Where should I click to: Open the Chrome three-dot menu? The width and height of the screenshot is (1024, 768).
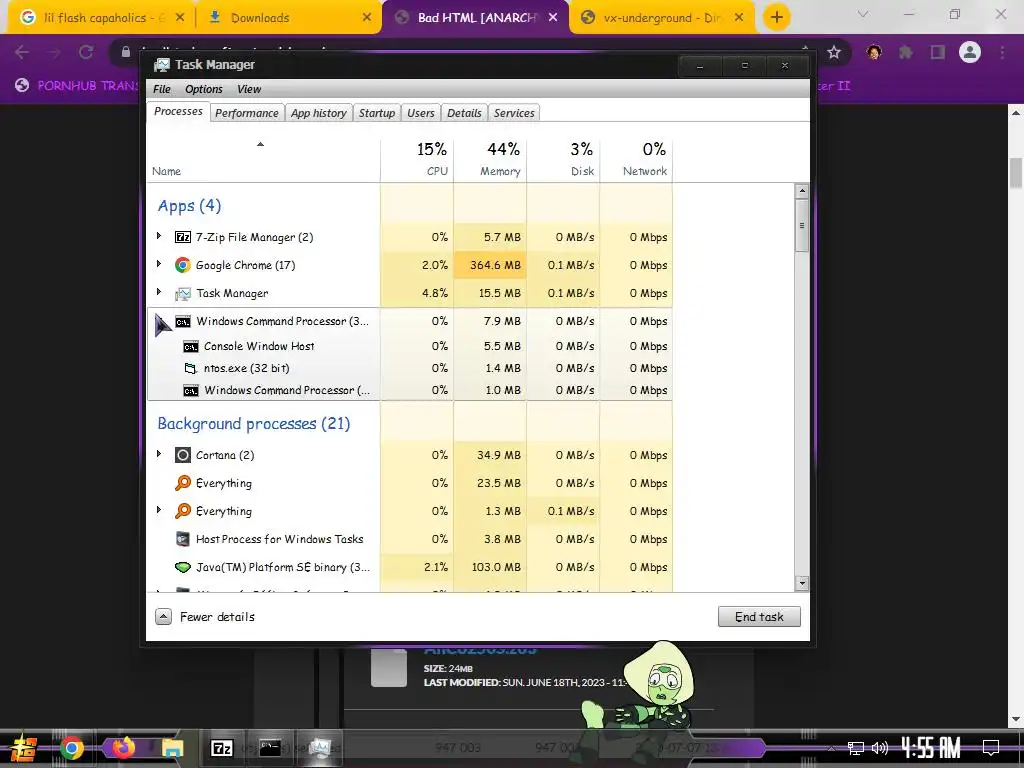click(x=1002, y=52)
